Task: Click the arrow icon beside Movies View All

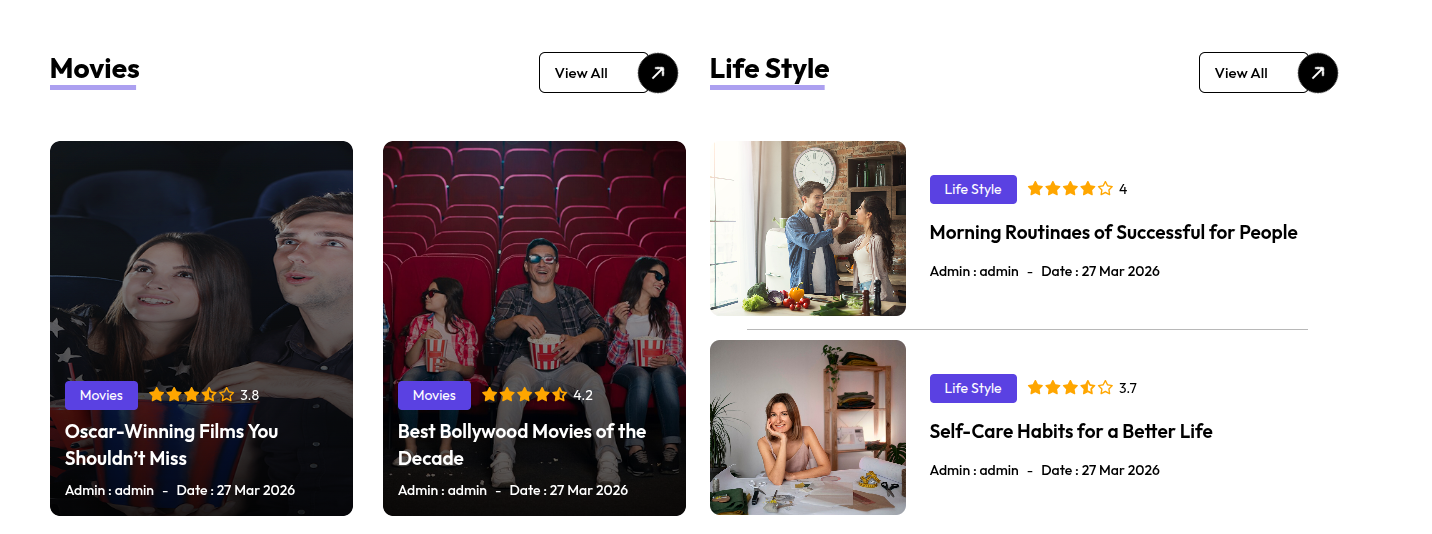Action: tap(658, 73)
